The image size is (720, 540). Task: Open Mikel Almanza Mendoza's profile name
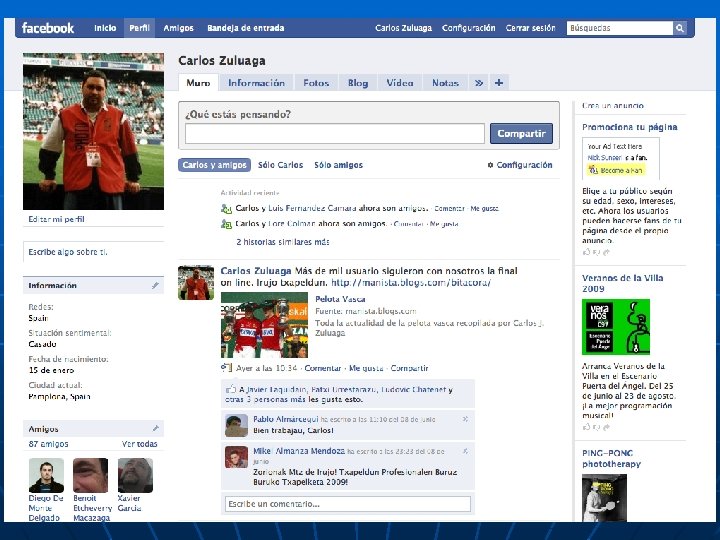pos(299,451)
